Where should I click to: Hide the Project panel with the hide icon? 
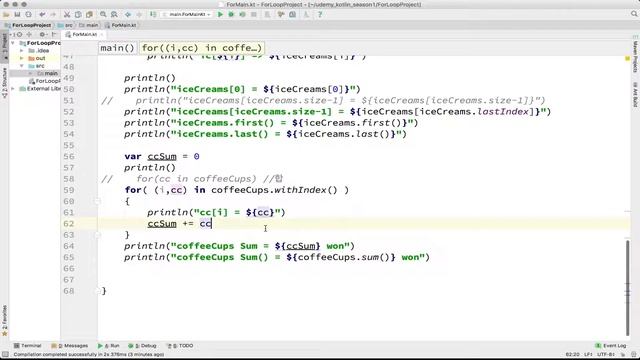pyautogui.click(x=54, y=35)
